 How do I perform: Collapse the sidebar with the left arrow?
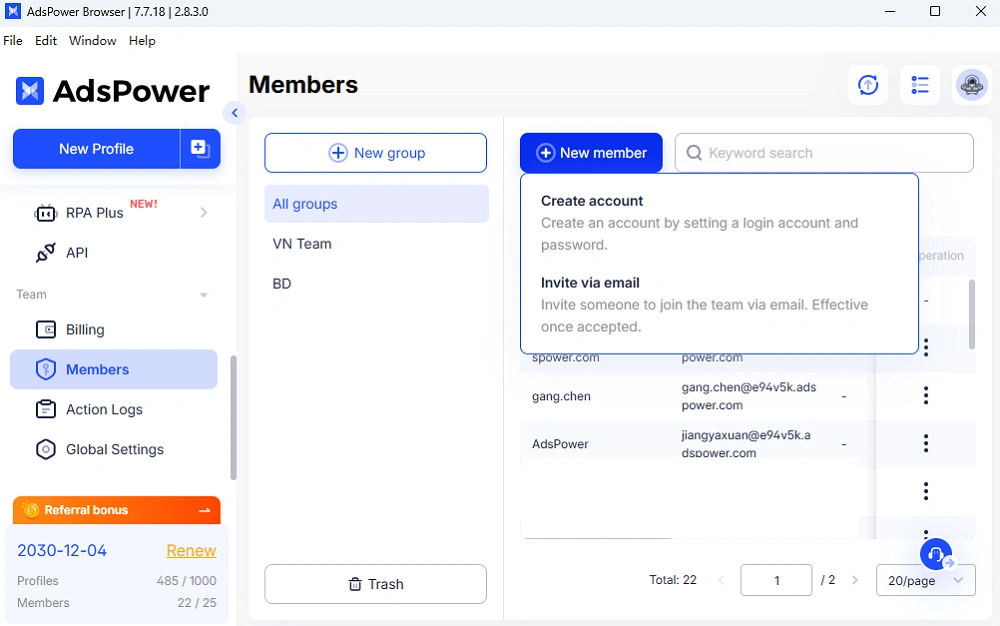click(235, 113)
